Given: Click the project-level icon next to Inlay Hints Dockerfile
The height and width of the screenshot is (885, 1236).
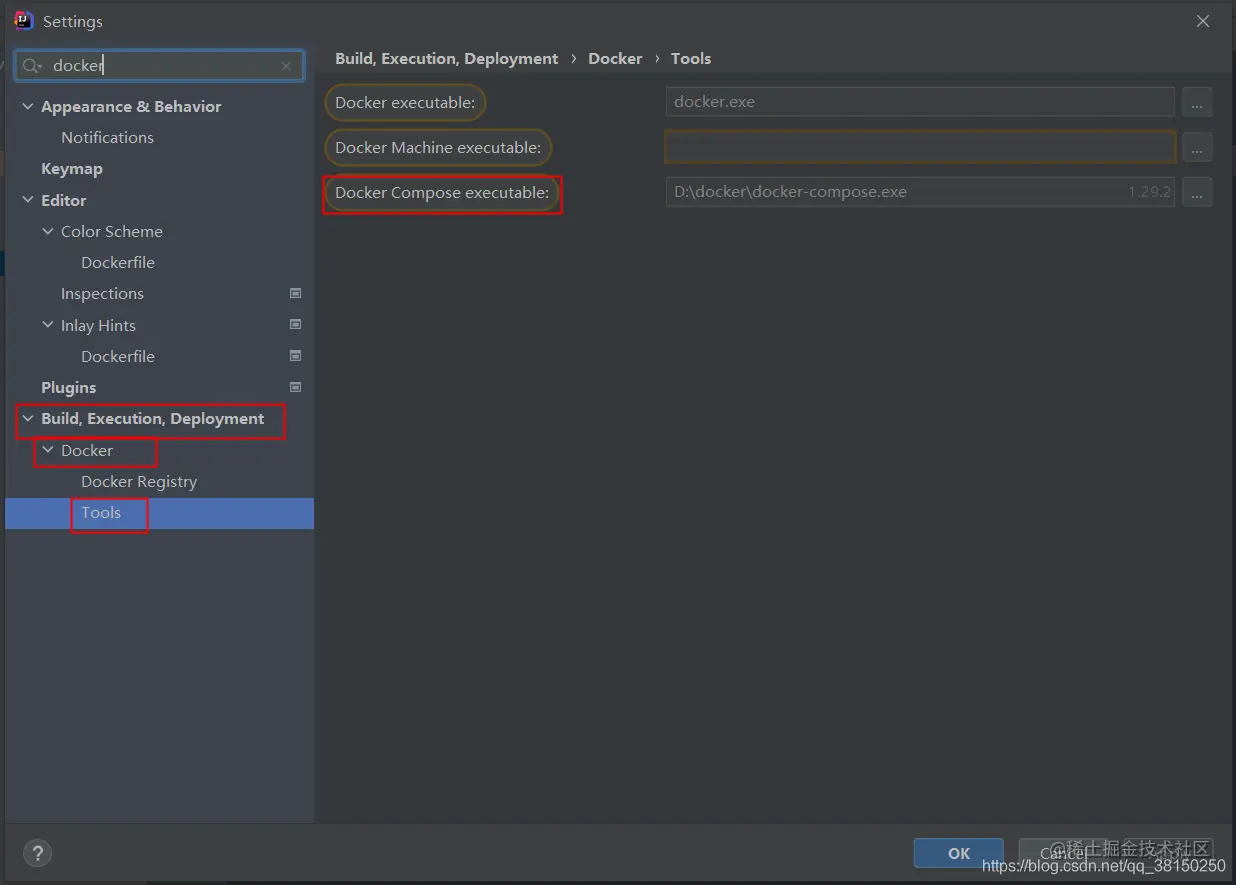Looking at the screenshot, I should pos(295,355).
